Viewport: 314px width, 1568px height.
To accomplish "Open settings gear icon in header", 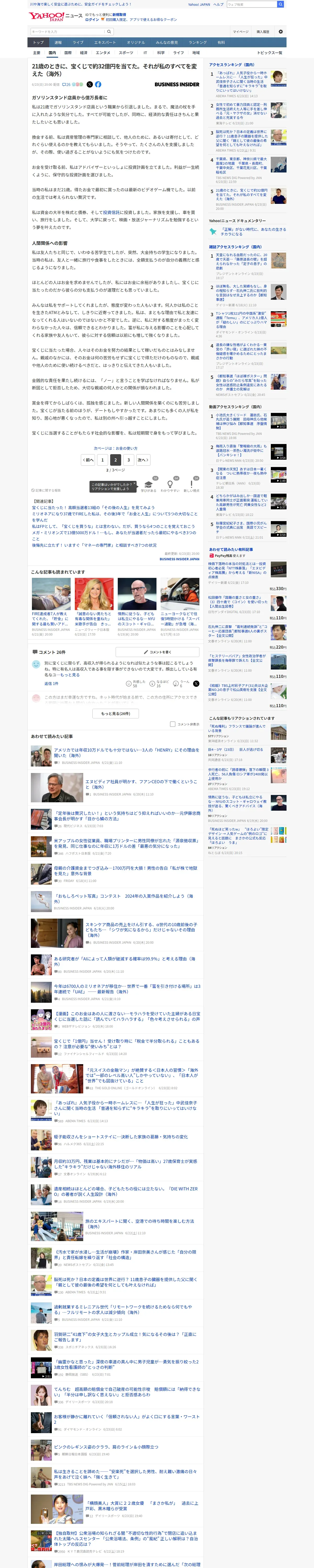I will coord(281,32).
